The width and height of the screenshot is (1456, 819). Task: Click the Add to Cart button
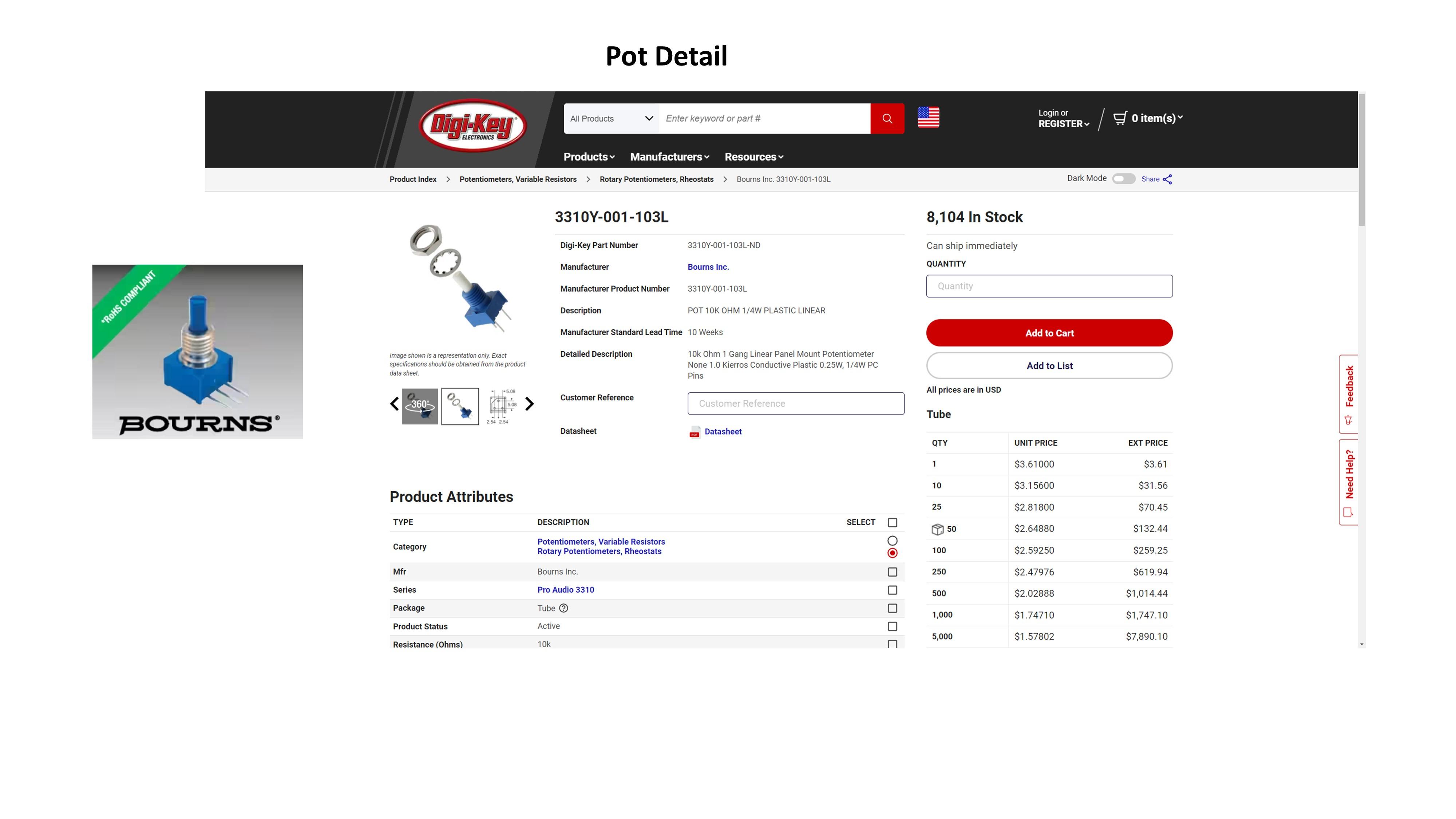(1049, 333)
